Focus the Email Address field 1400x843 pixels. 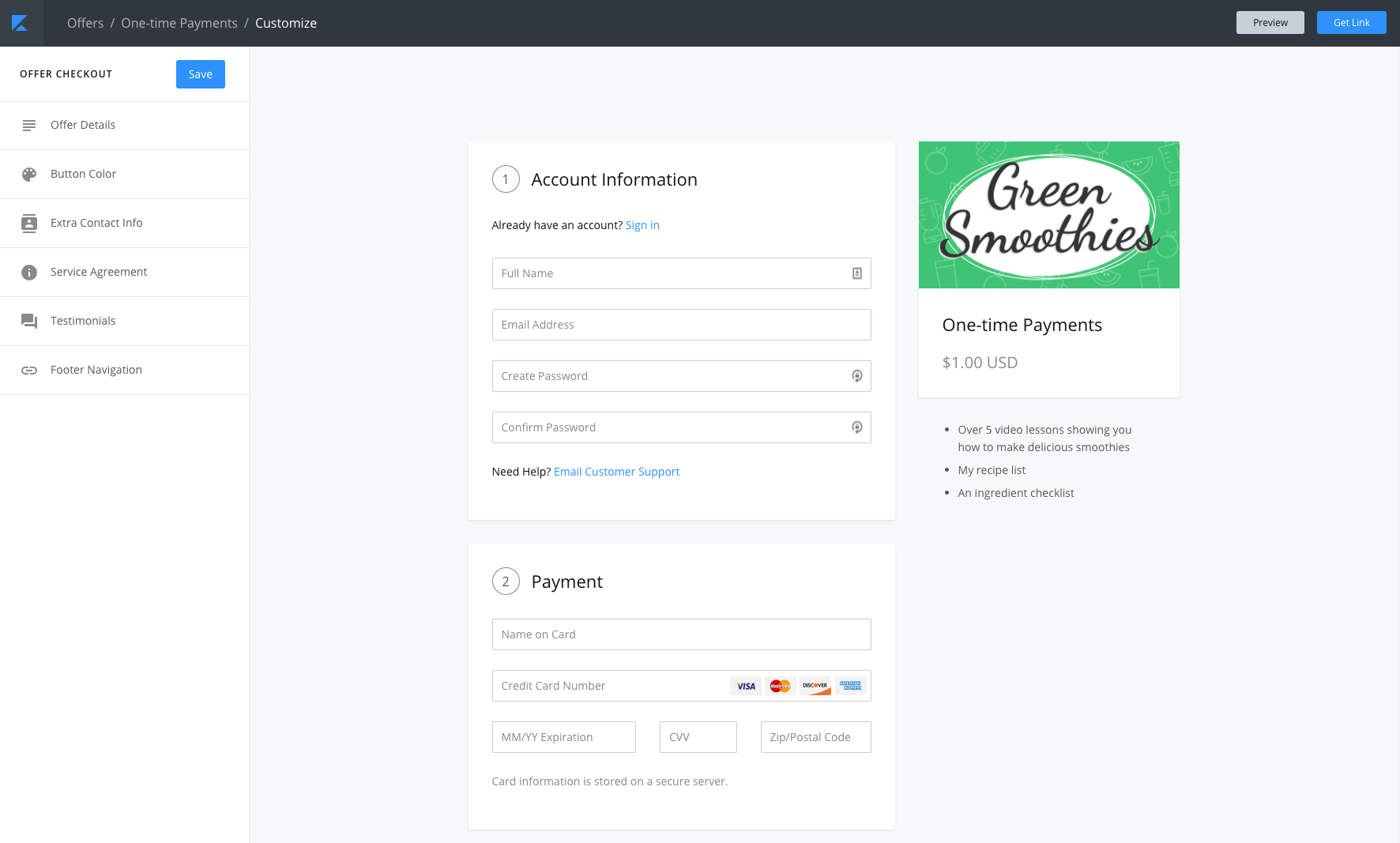[x=682, y=325]
